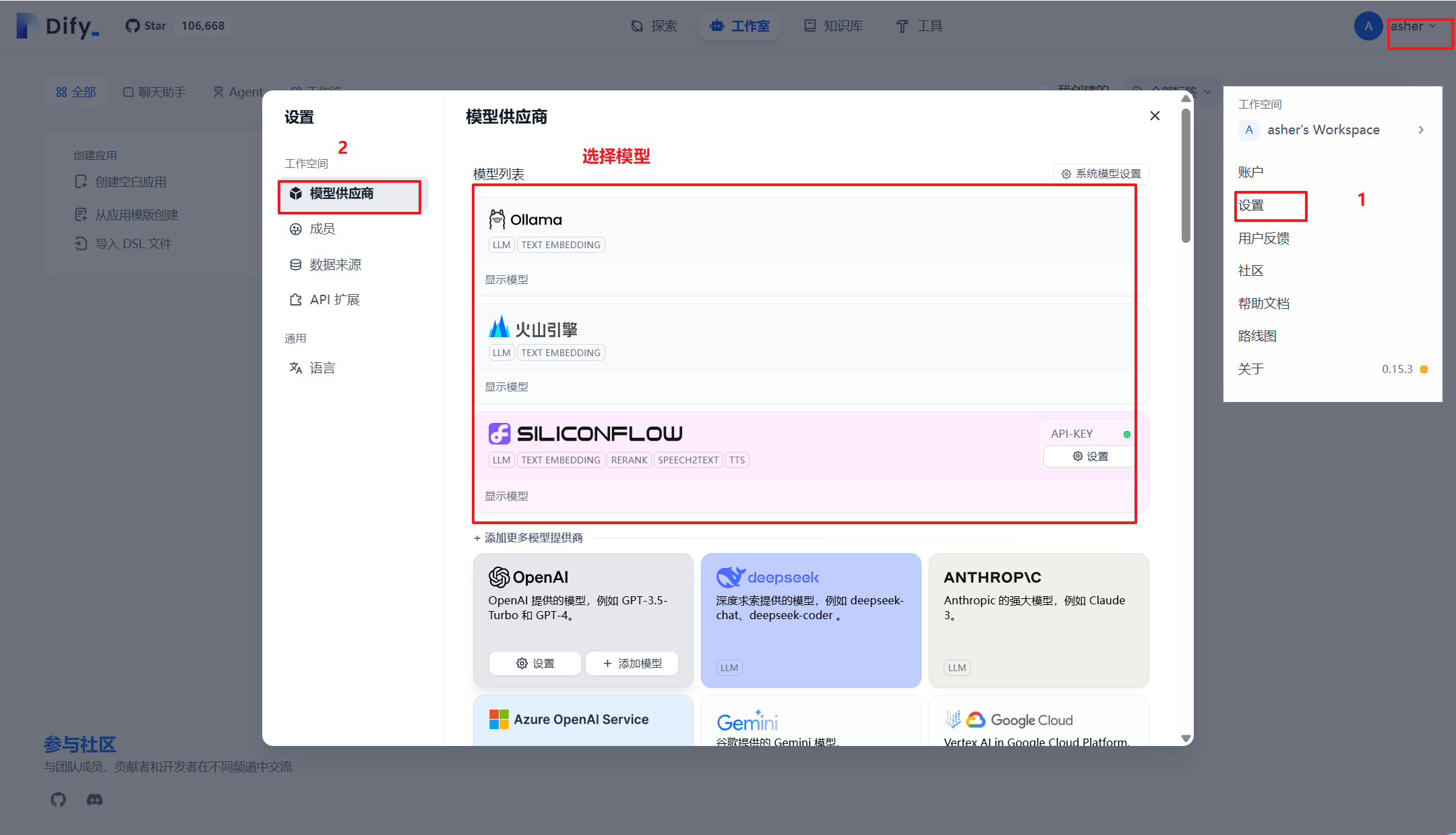Click the Ollama llama logo icon
This screenshot has height=835, width=1456.
497,219
